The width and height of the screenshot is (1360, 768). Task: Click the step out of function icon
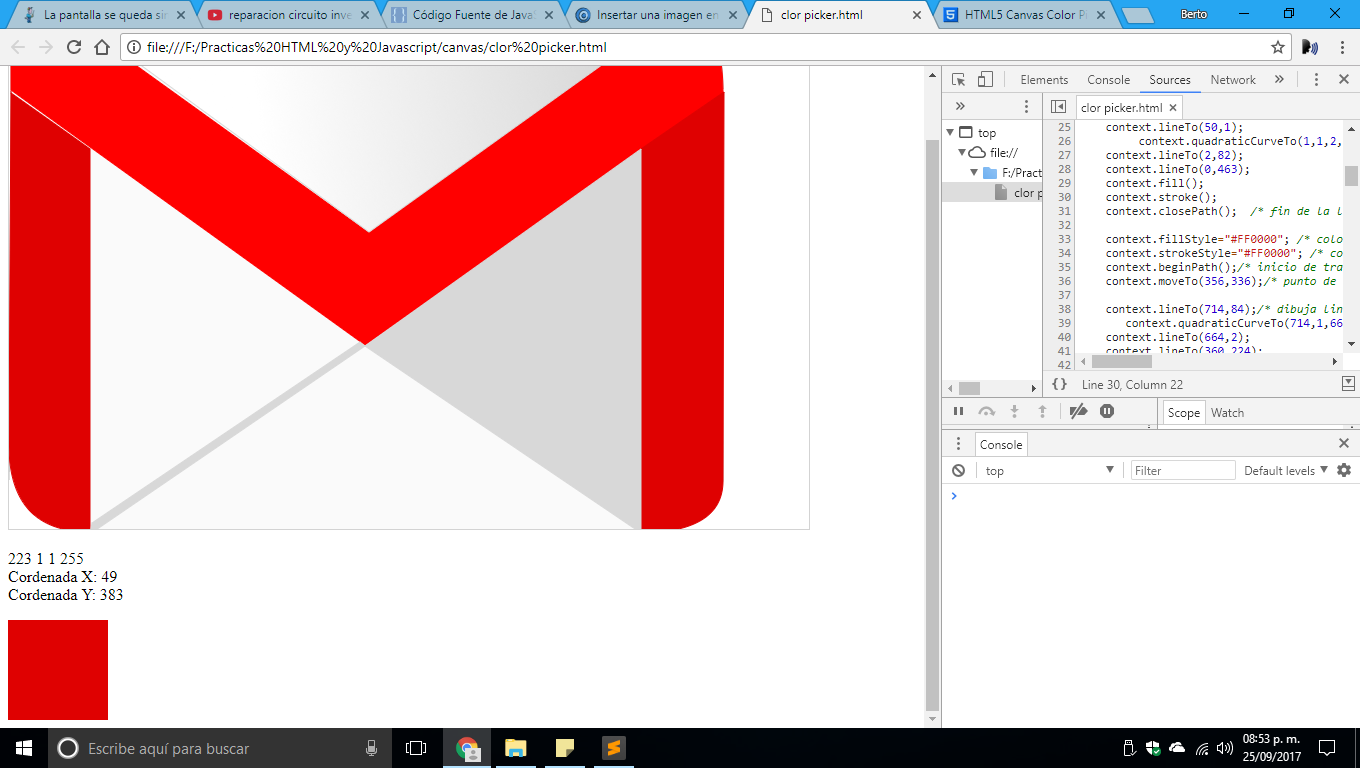click(x=1042, y=411)
